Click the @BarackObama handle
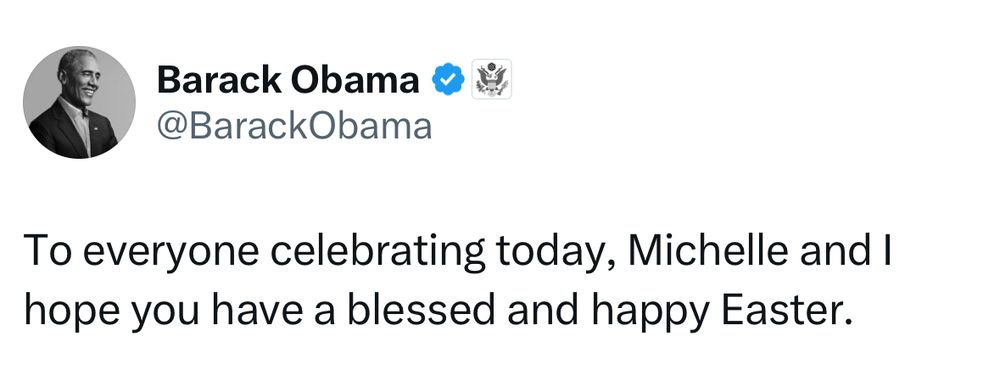Viewport: 1000px width, 377px height. (x=294, y=126)
